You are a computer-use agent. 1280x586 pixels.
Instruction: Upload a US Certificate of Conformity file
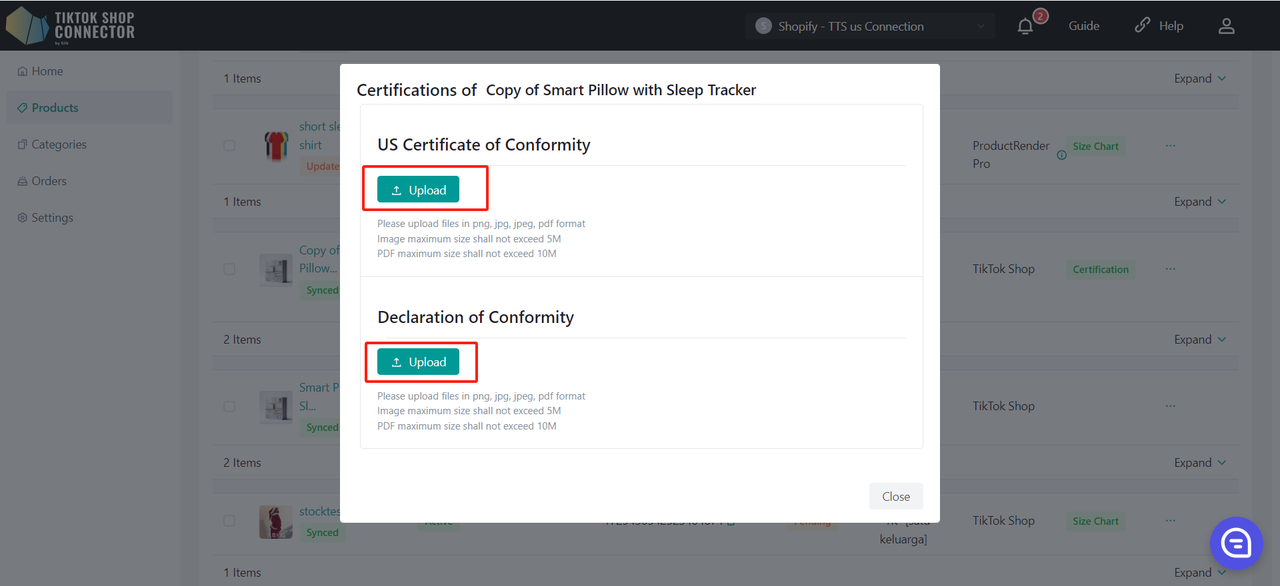tap(418, 190)
